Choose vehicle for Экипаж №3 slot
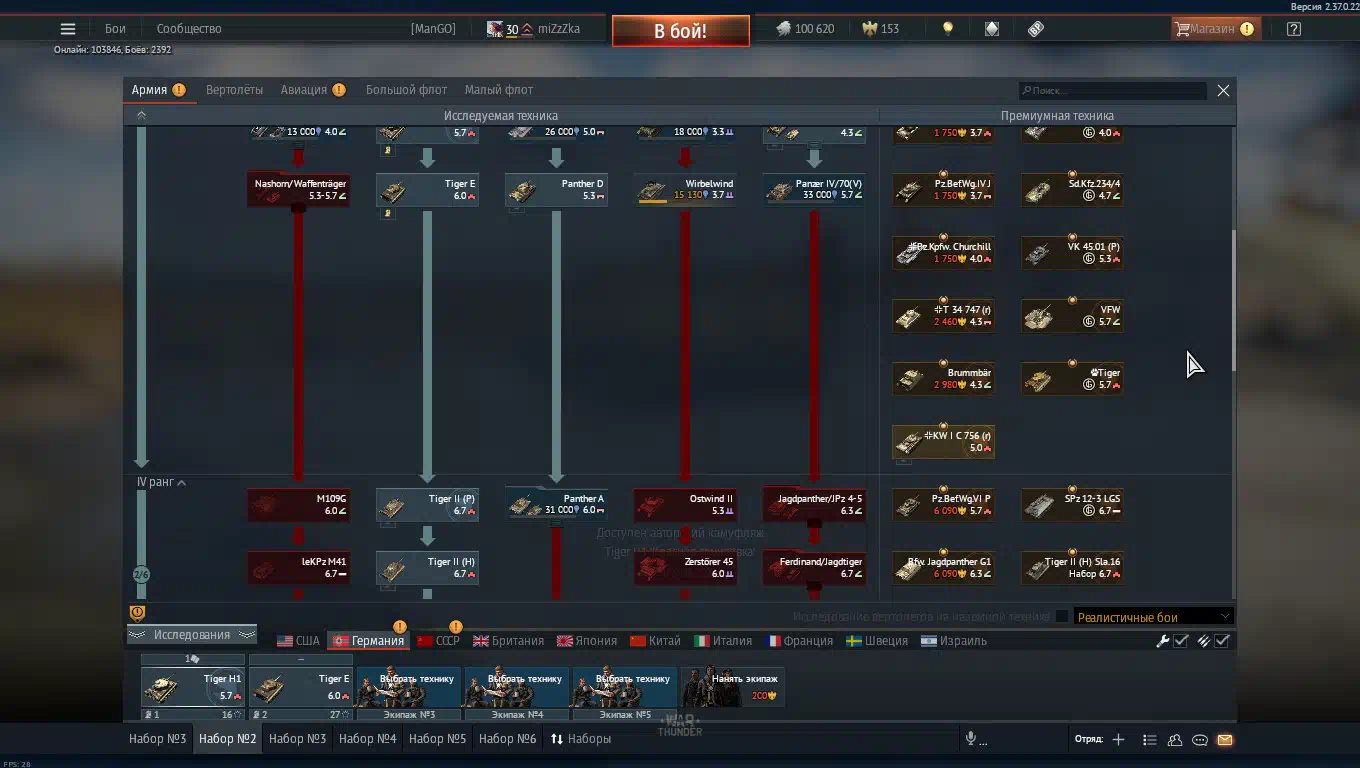Screen dimensions: 1360x768 tap(409, 688)
